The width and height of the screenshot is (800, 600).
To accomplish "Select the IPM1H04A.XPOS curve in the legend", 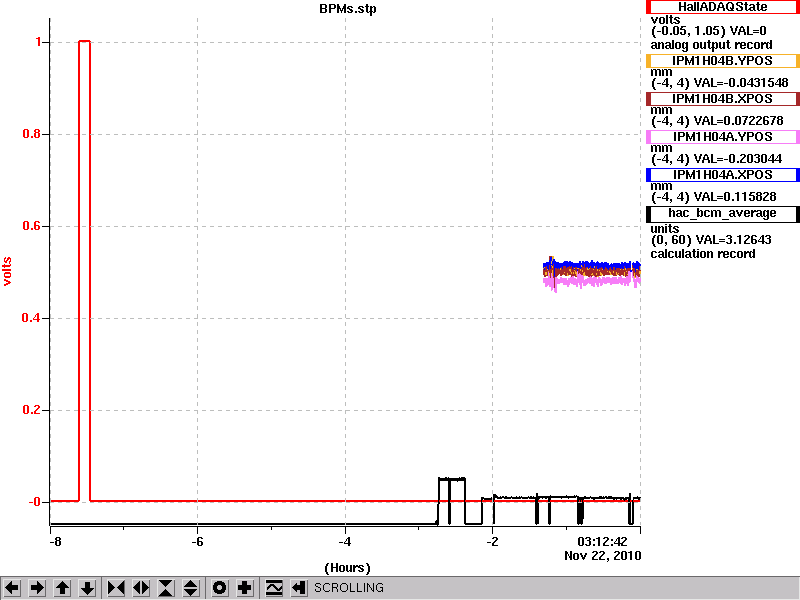I will pyautogui.click(x=722, y=175).
